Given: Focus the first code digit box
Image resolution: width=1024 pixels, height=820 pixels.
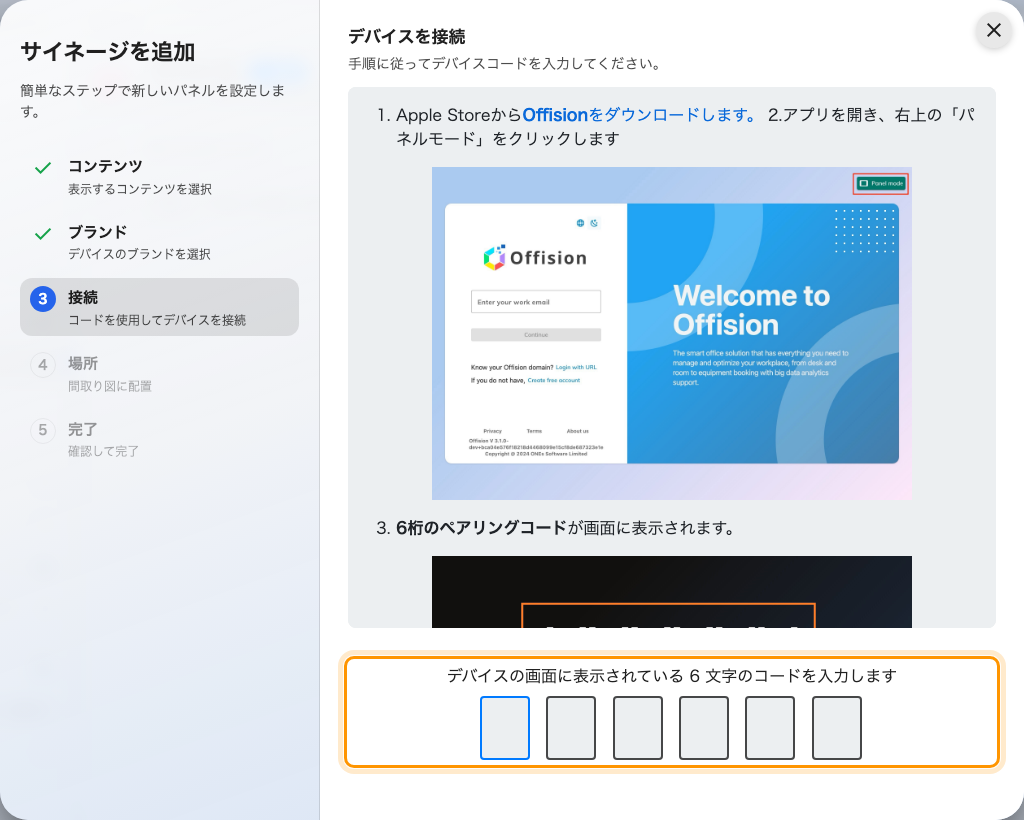Looking at the screenshot, I should (x=505, y=728).
